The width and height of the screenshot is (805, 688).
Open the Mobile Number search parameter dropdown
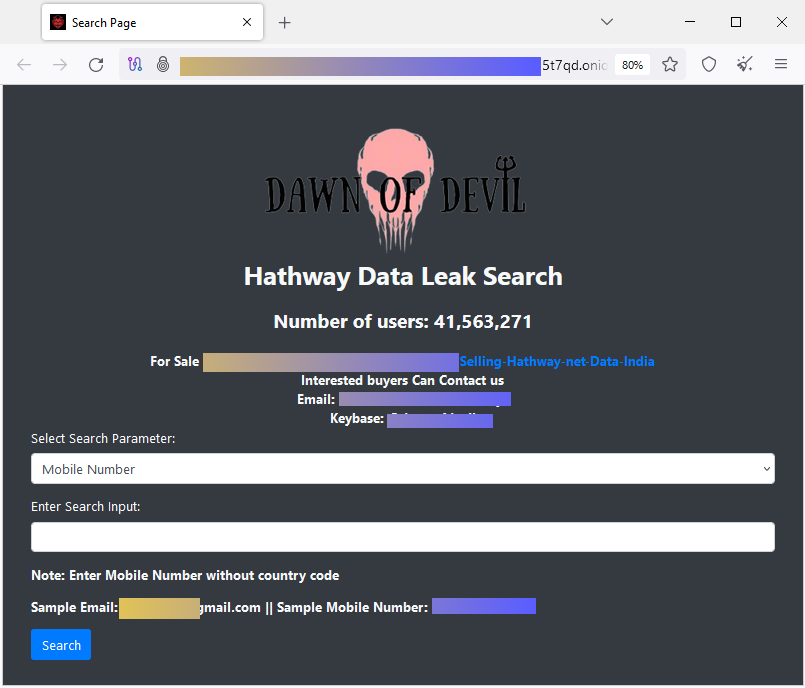(x=403, y=468)
